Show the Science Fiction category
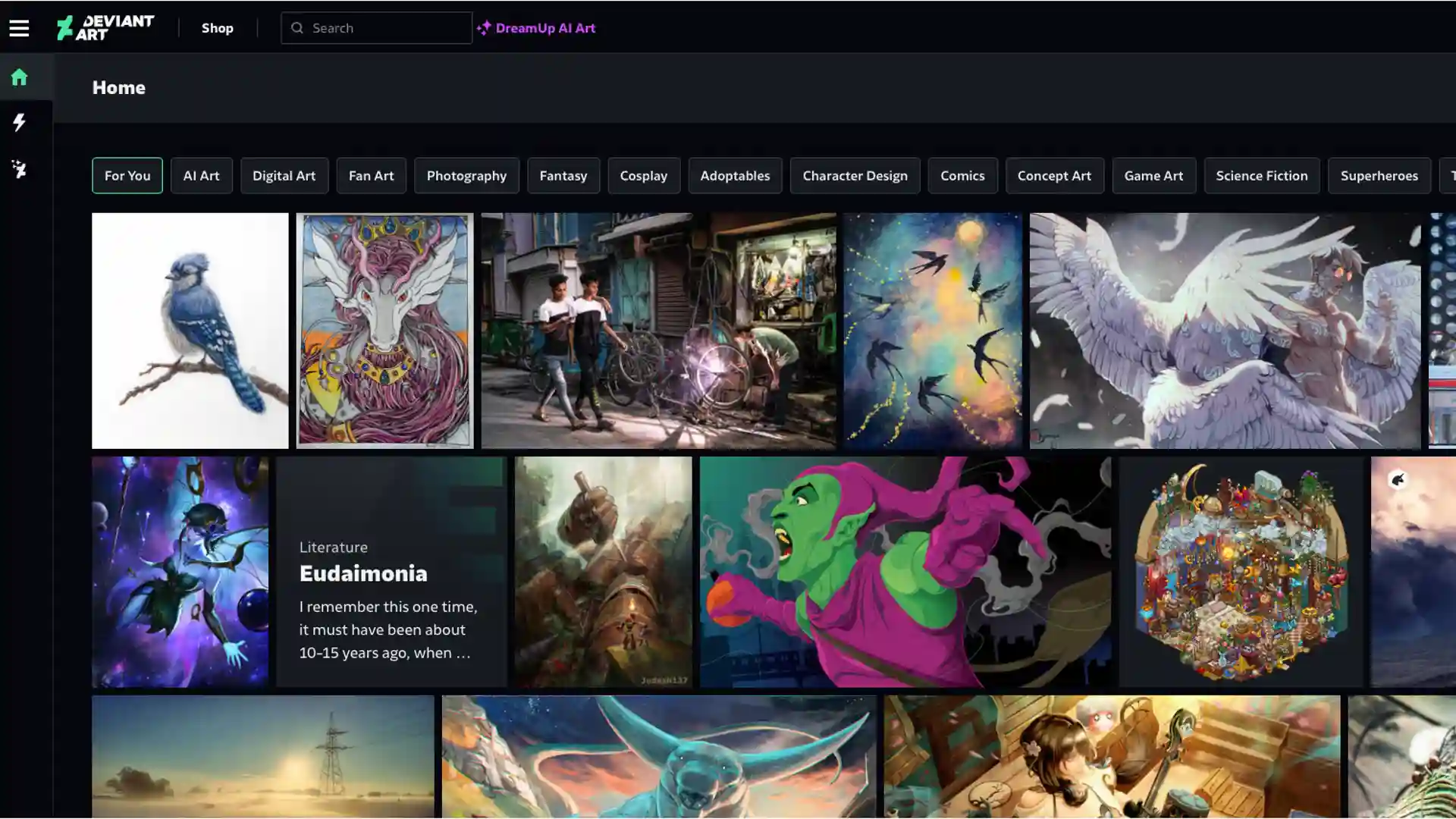The width and height of the screenshot is (1456, 819). click(x=1261, y=176)
